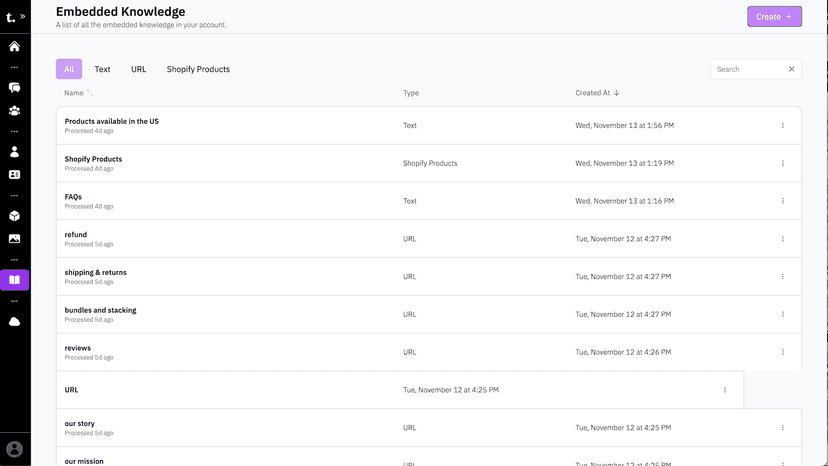
Task: Open options menu for Shopify Products row
Action: pos(783,163)
